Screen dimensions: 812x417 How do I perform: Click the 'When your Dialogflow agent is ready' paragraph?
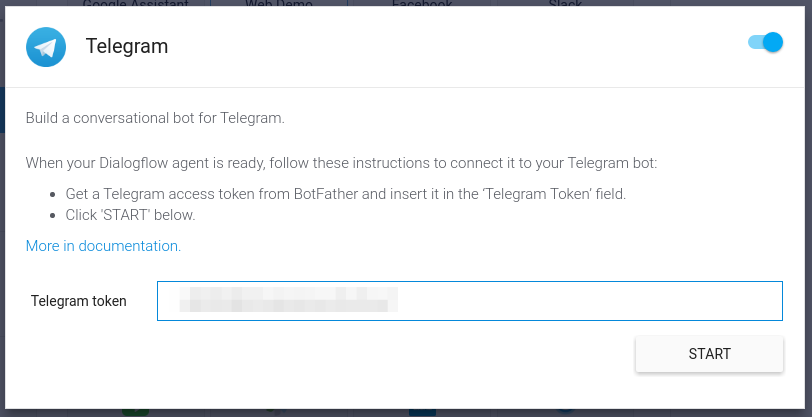pyautogui.click(x=342, y=163)
